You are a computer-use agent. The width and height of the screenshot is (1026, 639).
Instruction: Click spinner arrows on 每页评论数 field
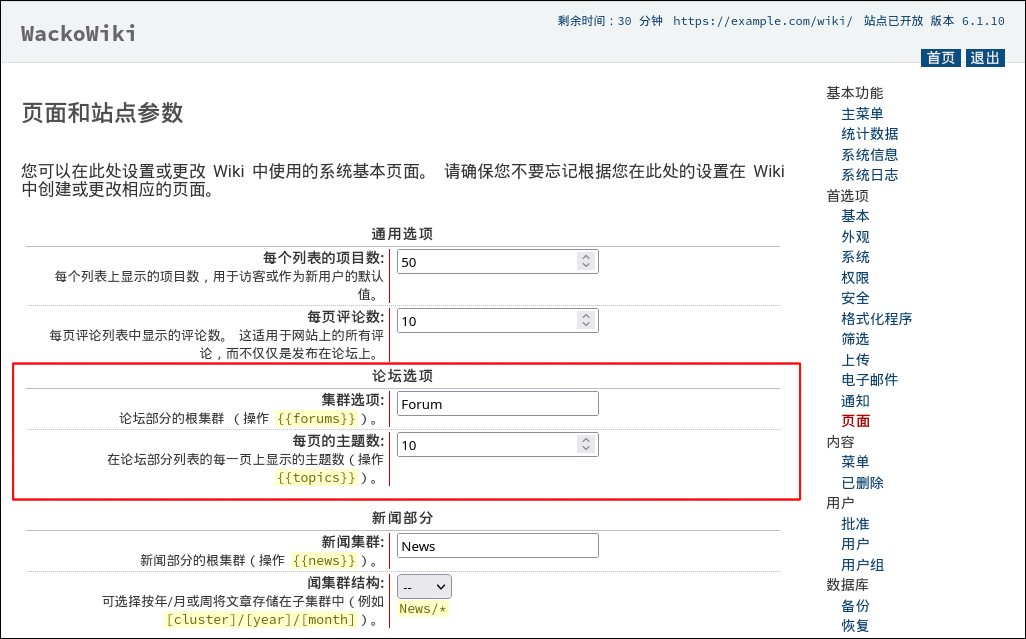(585, 321)
